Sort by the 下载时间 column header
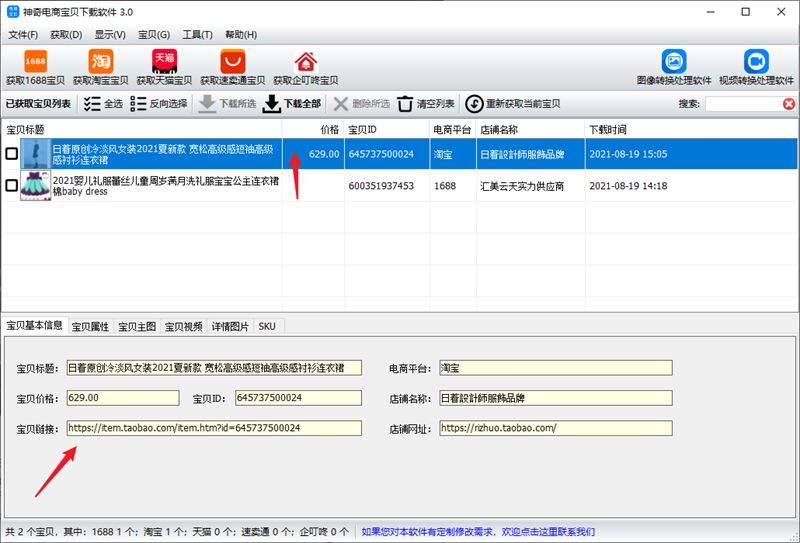This screenshot has height=543, width=800. tap(691, 130)
